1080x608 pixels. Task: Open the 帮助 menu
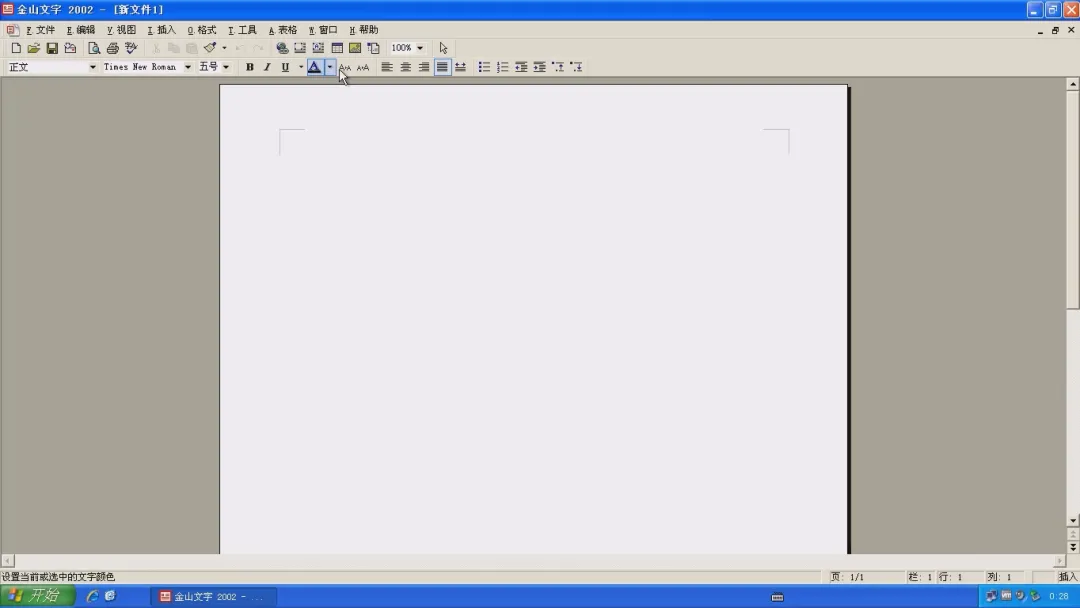(364, 30)
